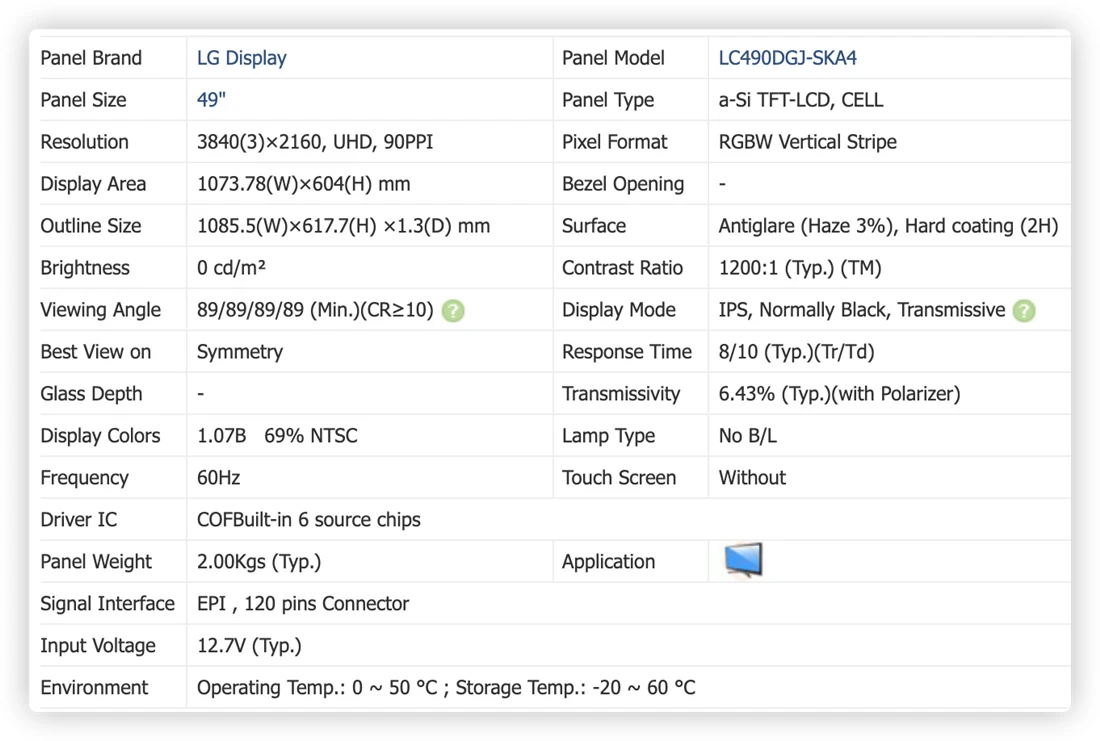This screenshot has height=741, width=1100.
Task: Click the "Best View on" row label
Action: [95, 352]
